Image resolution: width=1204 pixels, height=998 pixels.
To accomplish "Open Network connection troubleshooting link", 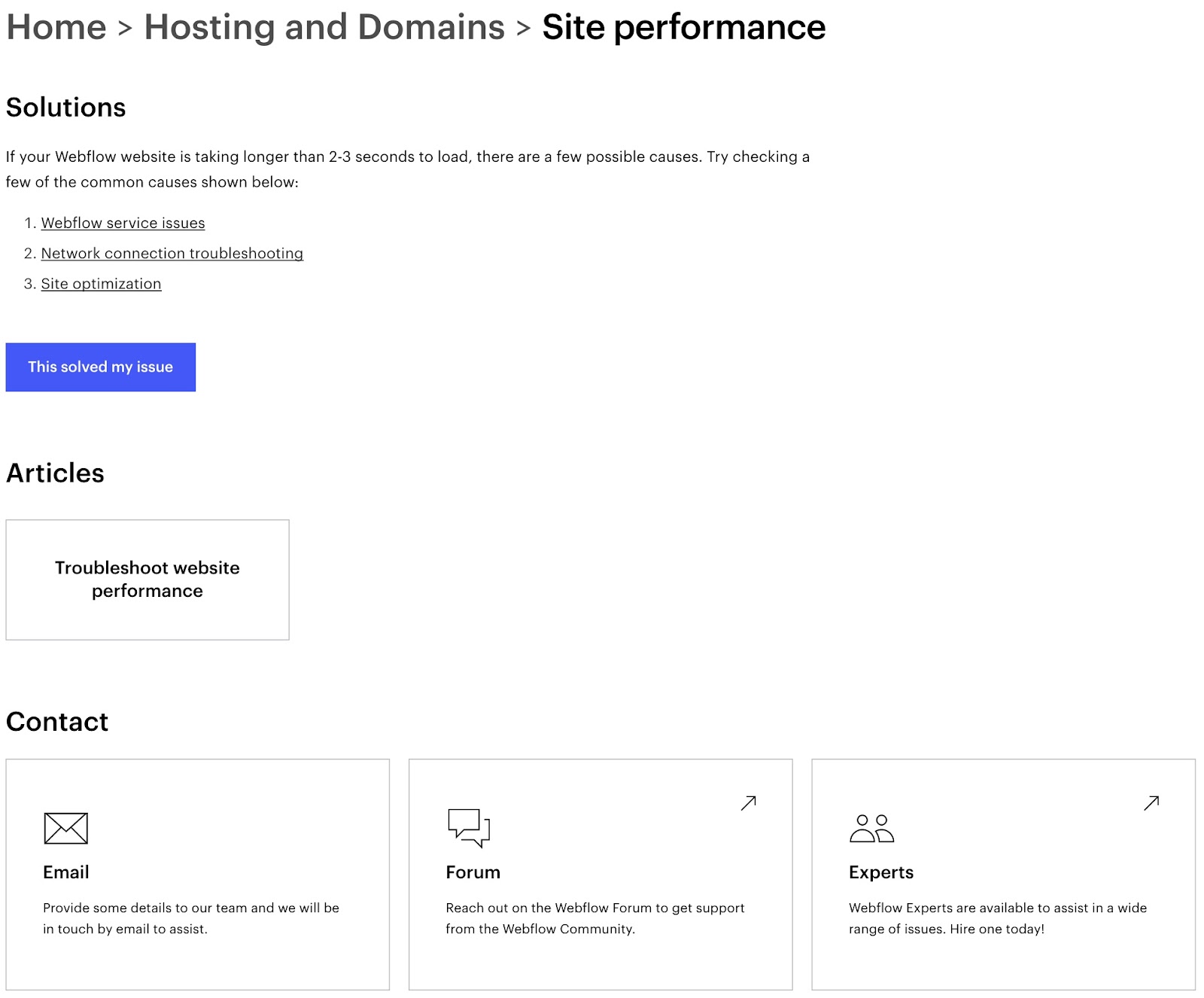I will point(172,253).
